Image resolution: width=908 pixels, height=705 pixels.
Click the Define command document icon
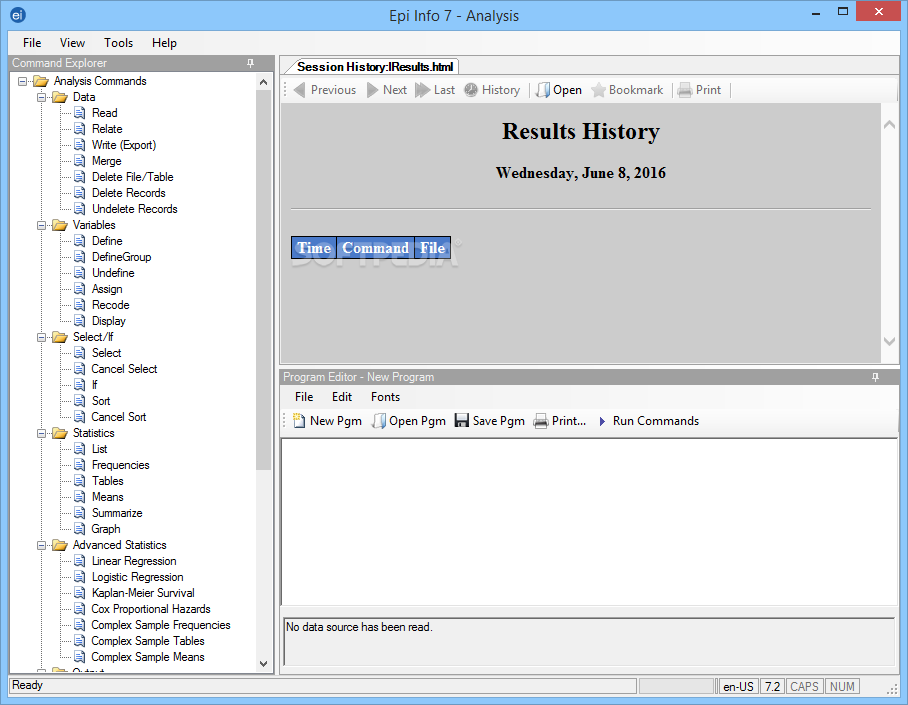point(80,241)
